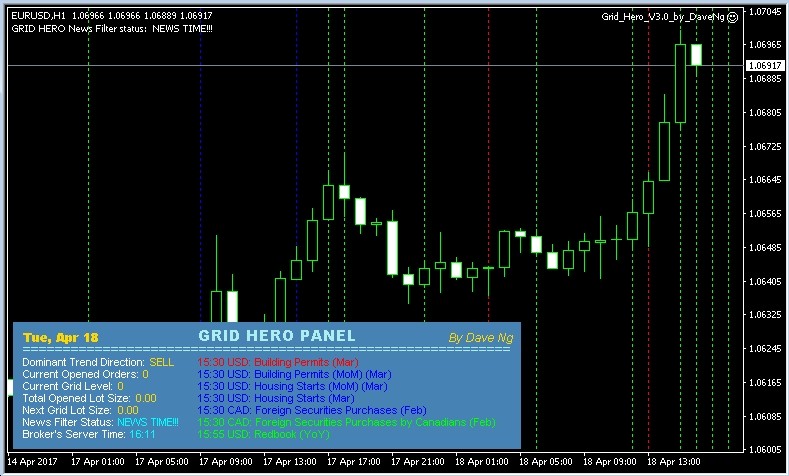The width and height of the screenshot is (789, 476).
Task: Click the 1.06917 current price tag
Action: pyautogui.click(x=765, y=65)
